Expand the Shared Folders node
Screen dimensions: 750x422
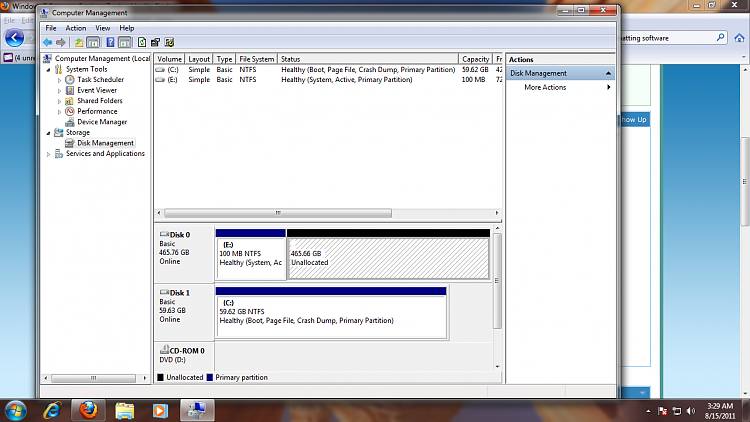pos(60,101)
